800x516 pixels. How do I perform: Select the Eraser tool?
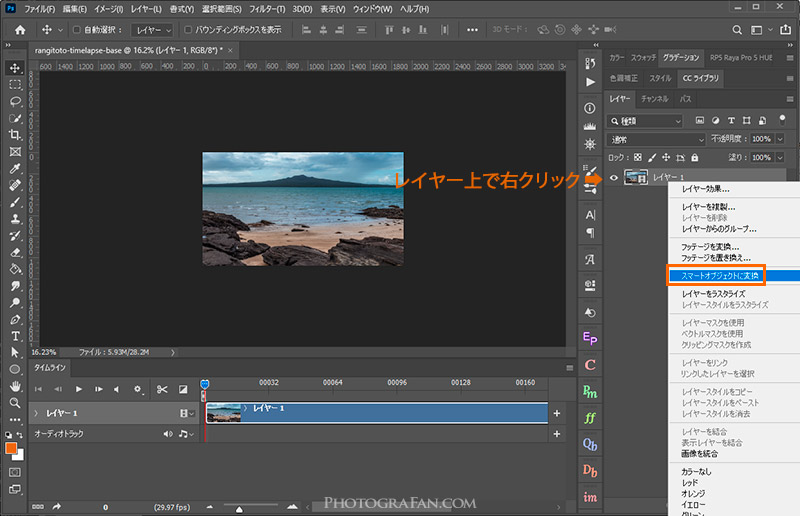tap(15, 252)
